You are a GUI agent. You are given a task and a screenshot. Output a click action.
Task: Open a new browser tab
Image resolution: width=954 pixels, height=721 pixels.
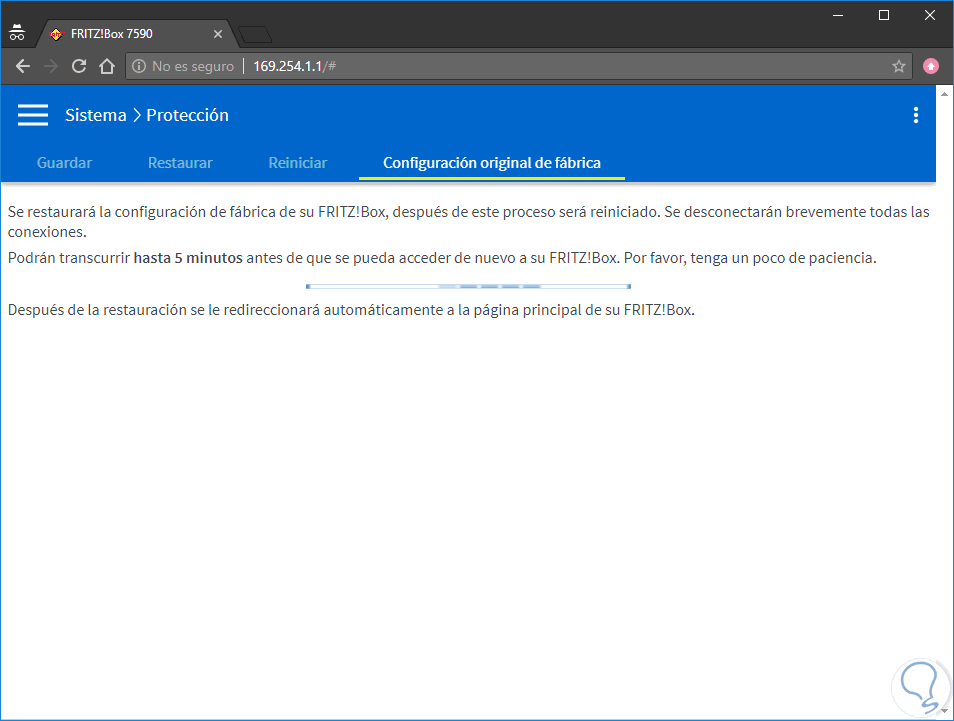coord(256,35)
